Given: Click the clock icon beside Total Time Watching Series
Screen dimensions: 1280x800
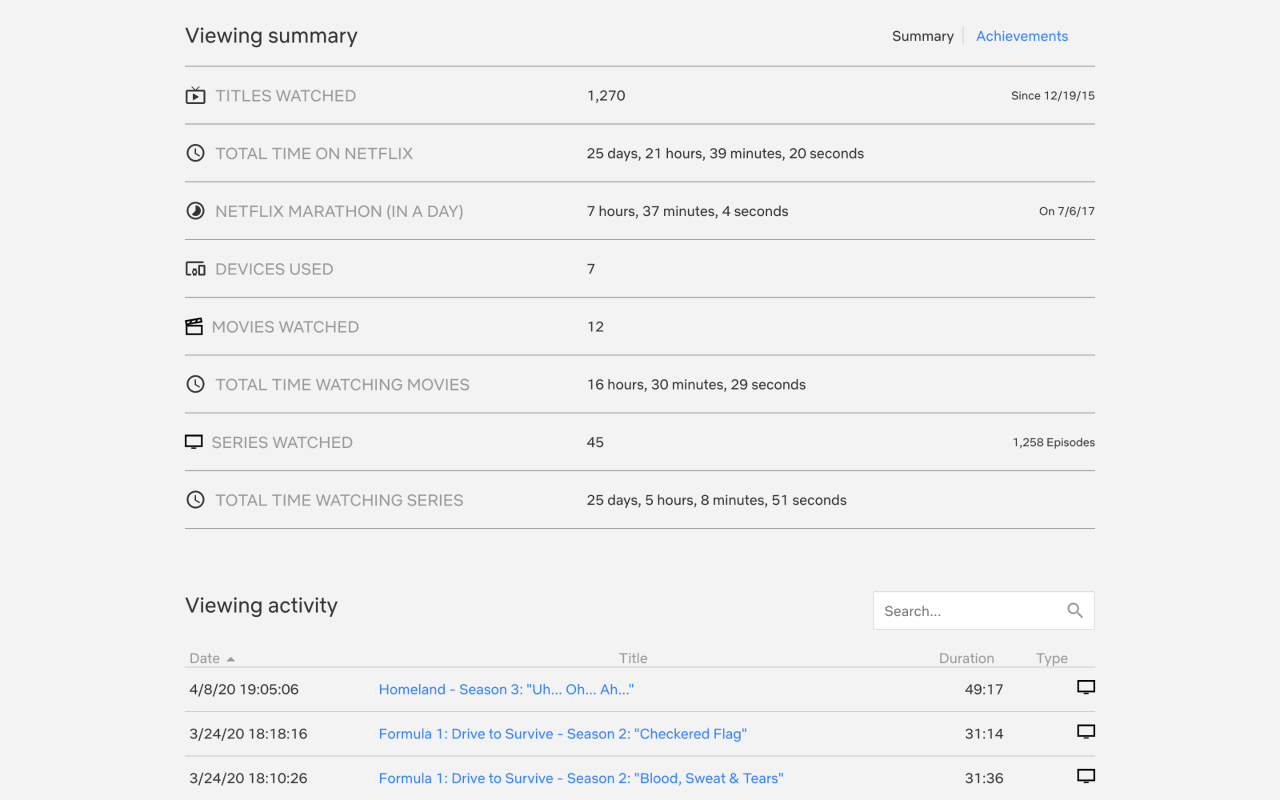Looking at the screenshot, I should point(195,500).
